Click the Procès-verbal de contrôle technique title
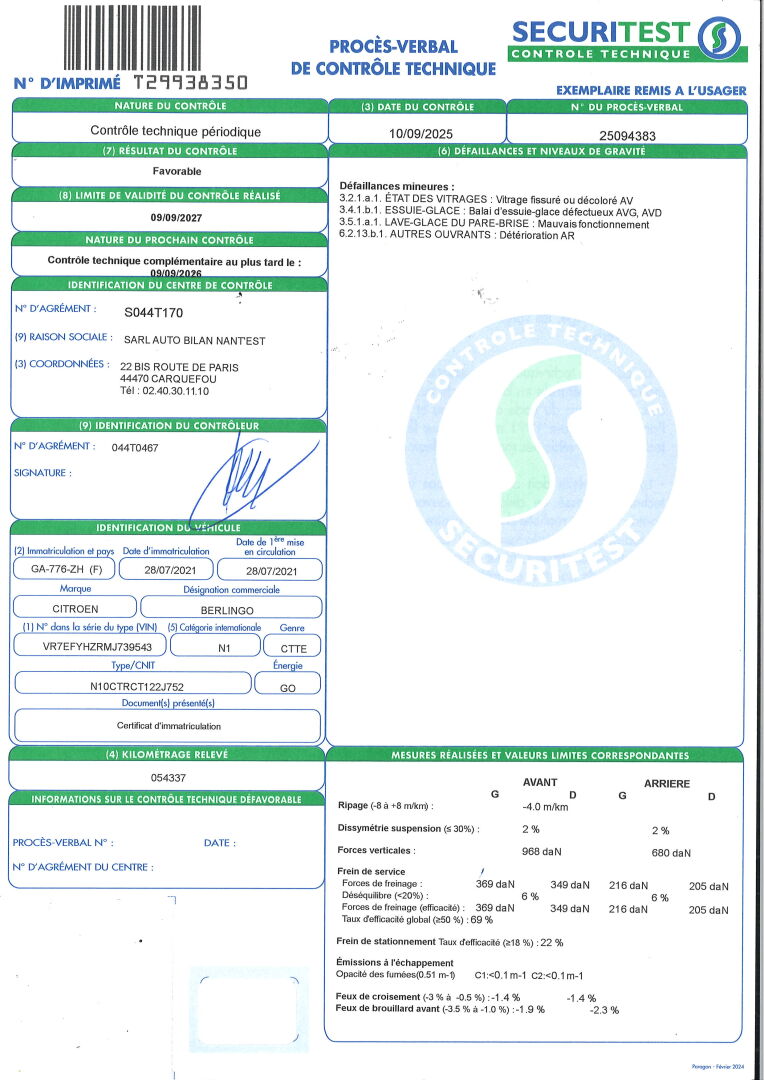The image size is (764, 1080). coord(393,58)
